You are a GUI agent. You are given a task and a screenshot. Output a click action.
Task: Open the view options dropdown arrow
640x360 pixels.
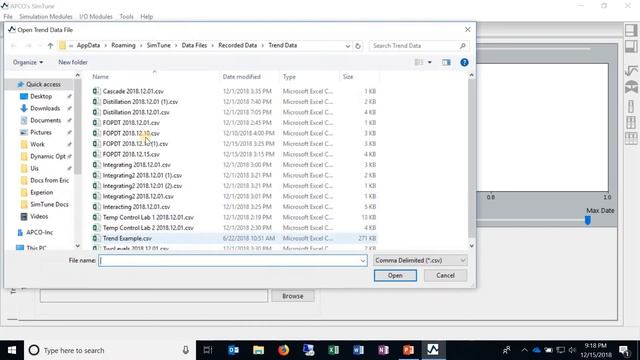click(430, 62)
